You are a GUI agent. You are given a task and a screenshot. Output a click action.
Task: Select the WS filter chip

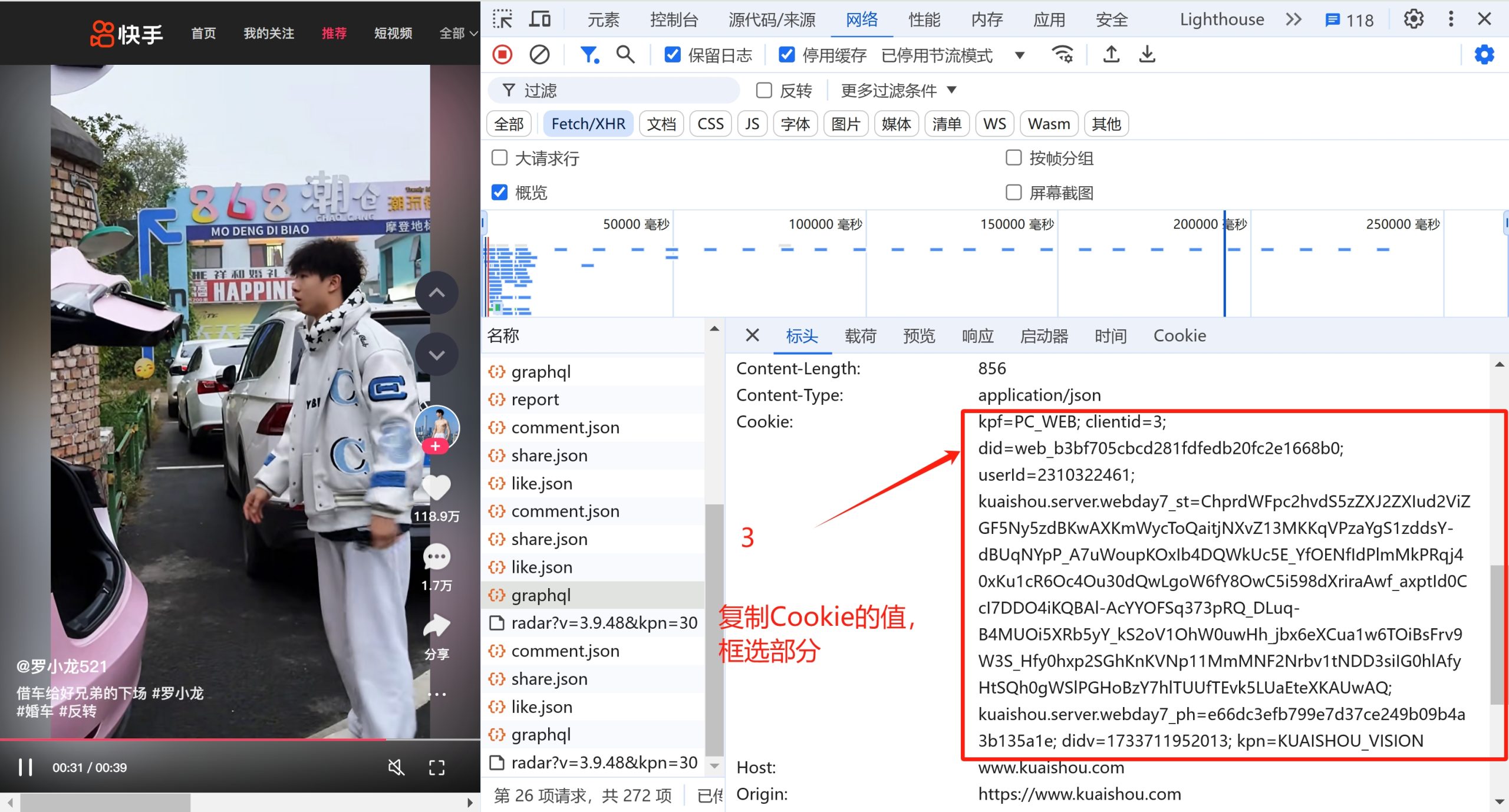[x=994, y=124]
